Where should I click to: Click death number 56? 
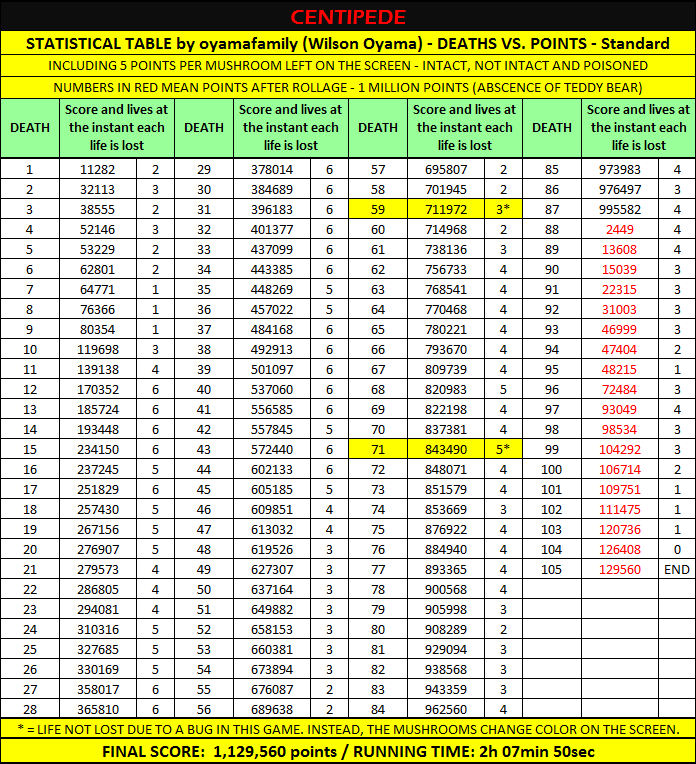204,709
